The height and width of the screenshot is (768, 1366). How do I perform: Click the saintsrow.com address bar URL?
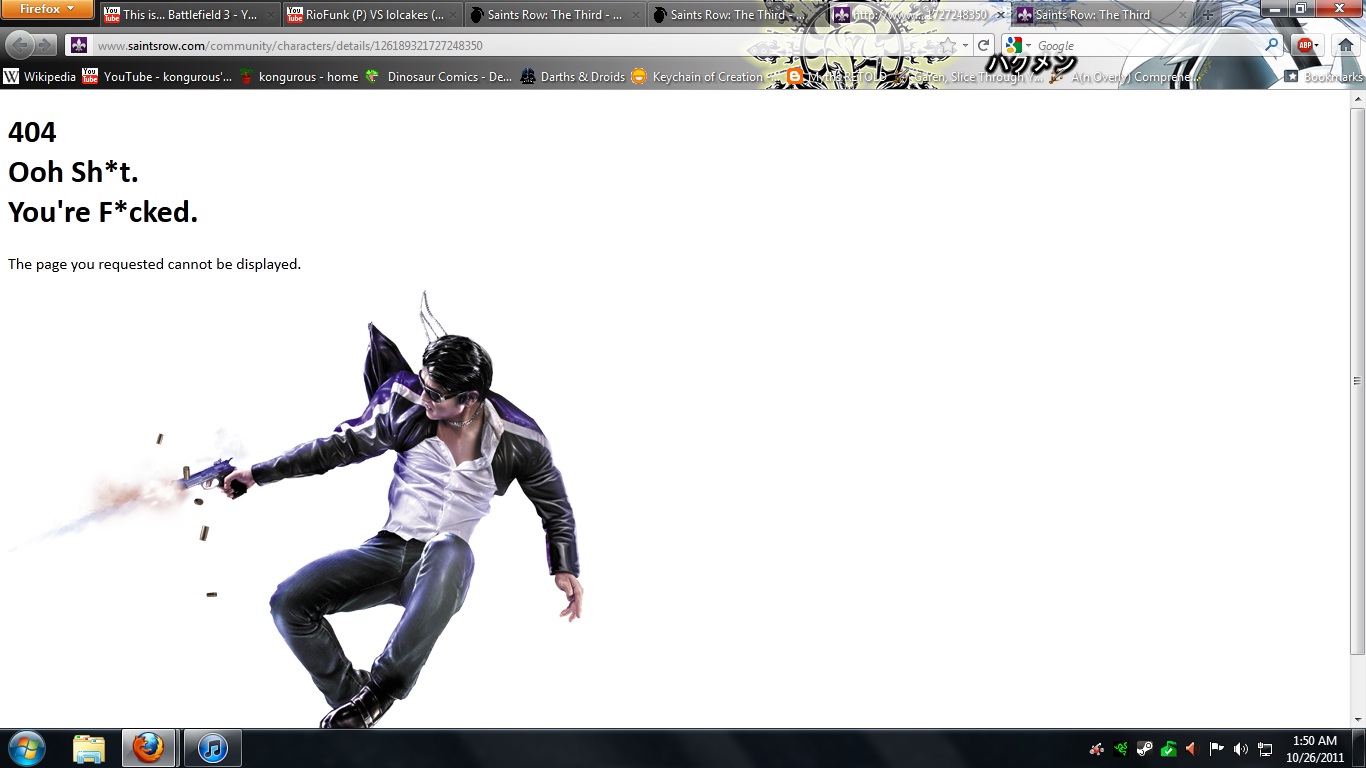coord(290,46)
